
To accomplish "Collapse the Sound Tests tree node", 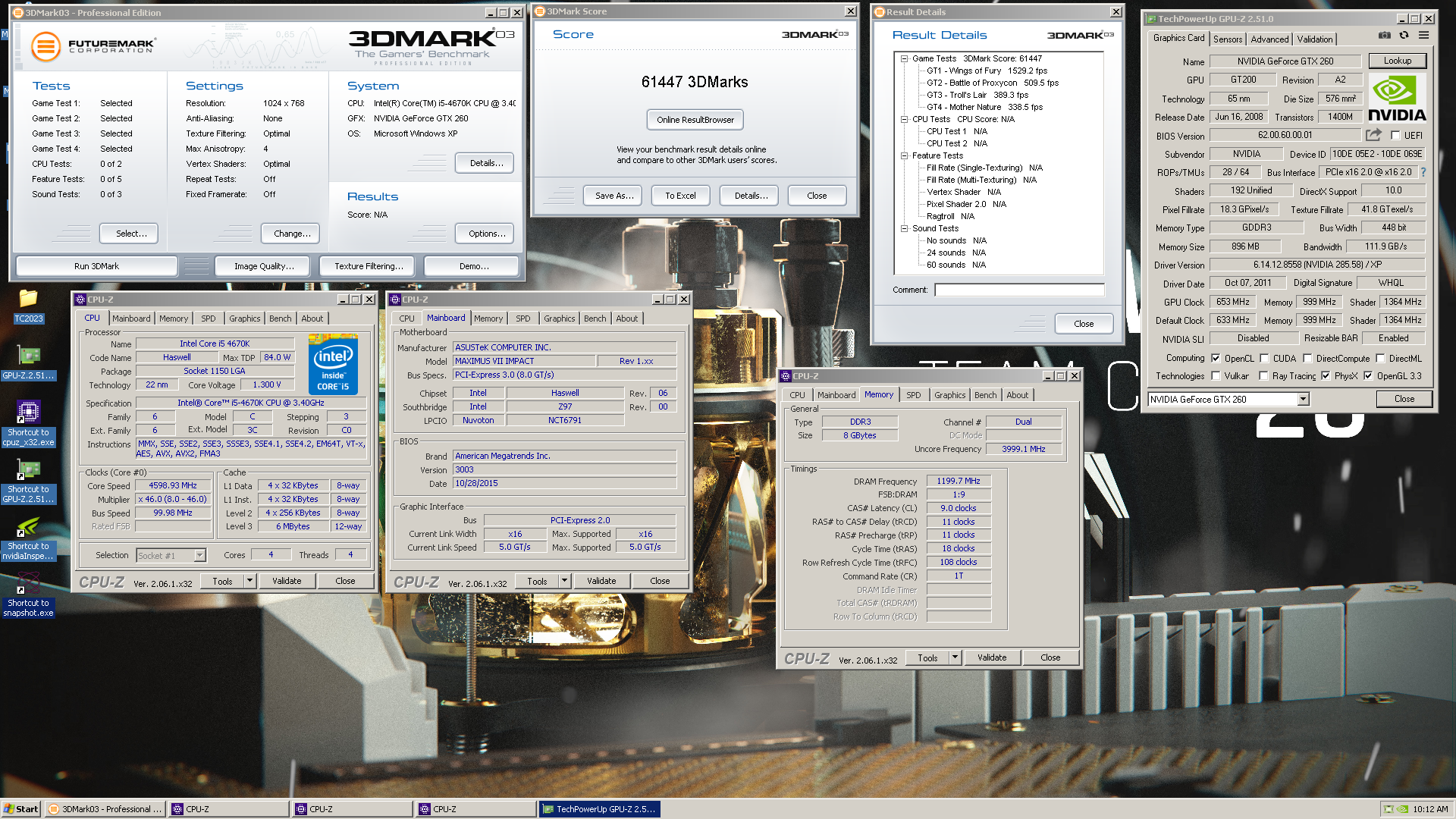I will [904, 228].
